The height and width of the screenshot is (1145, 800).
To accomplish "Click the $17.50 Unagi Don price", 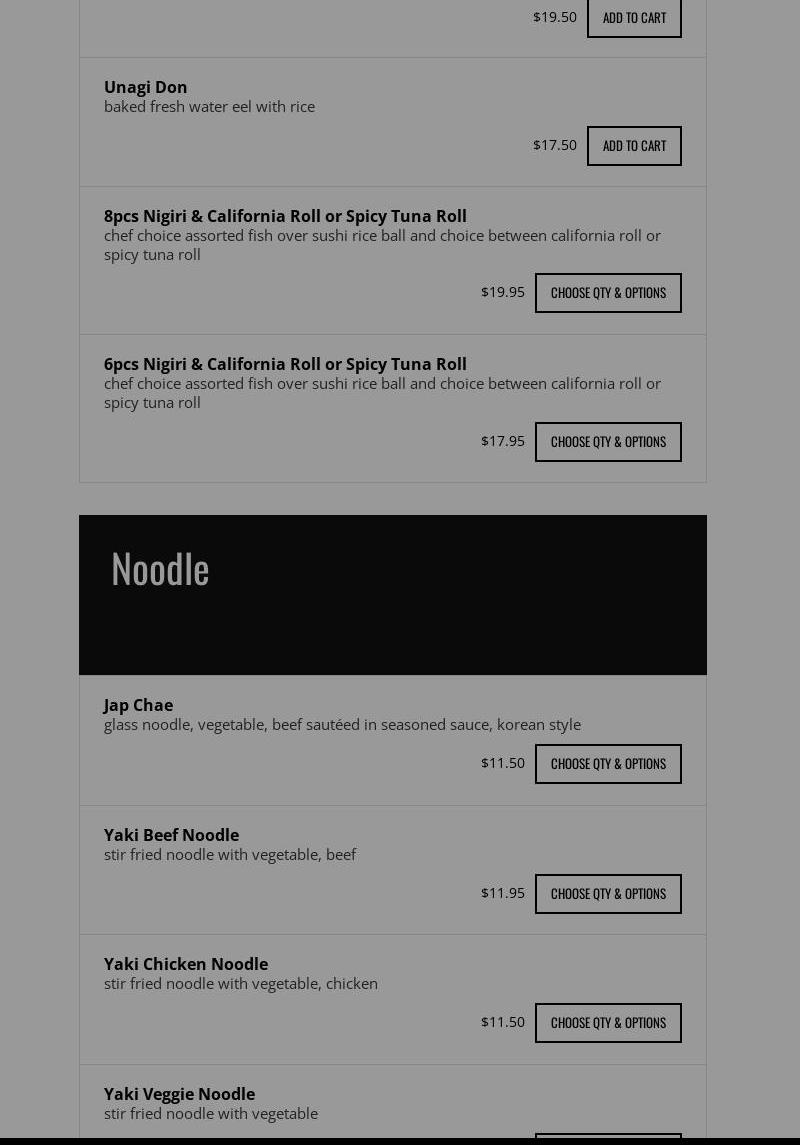I will (555, 145).
